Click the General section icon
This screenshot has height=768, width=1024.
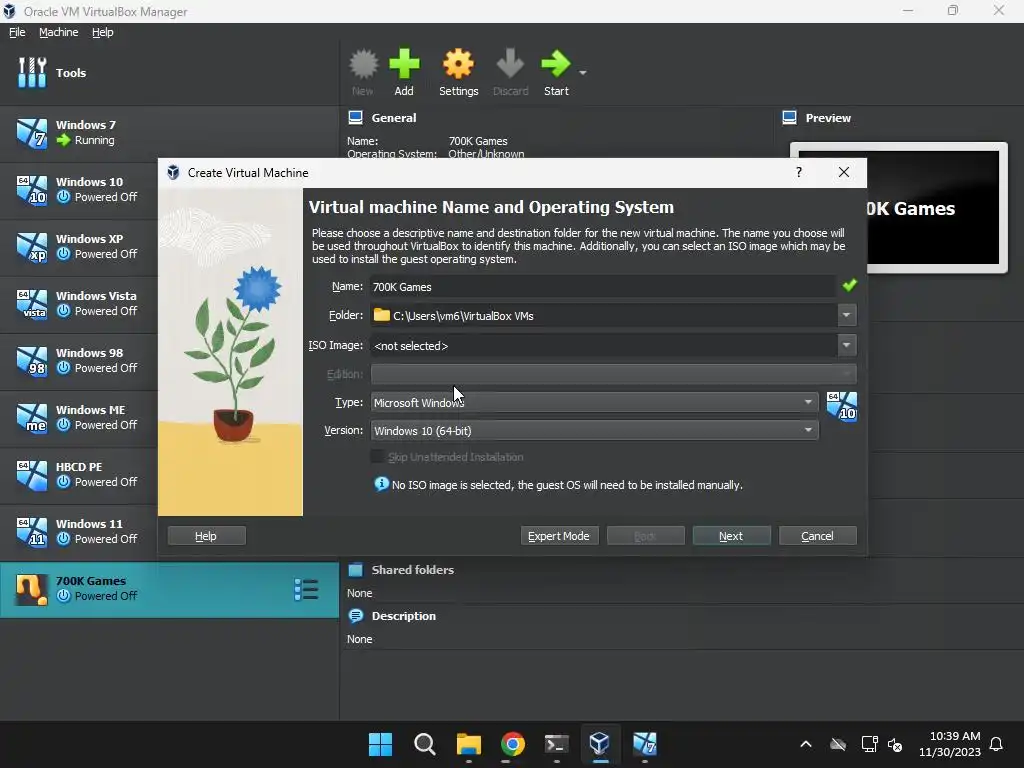355,118
